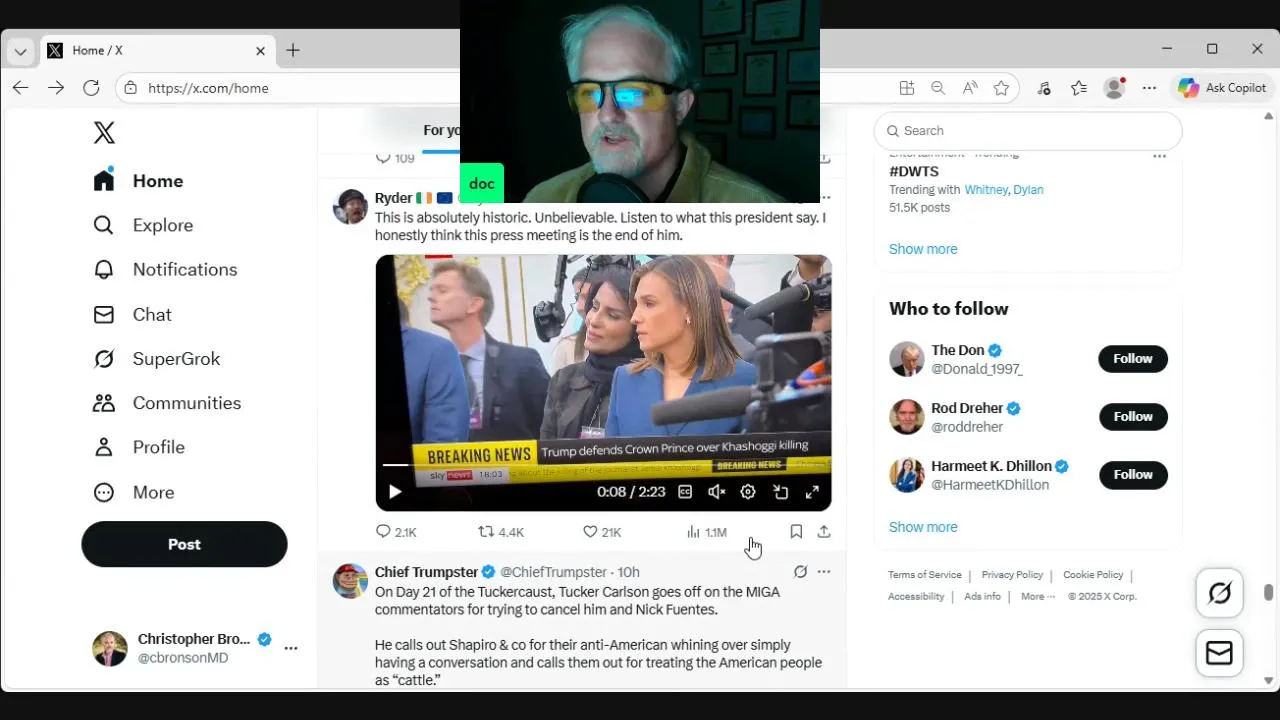Open Accessibility footer link

(x=916, y=597)
